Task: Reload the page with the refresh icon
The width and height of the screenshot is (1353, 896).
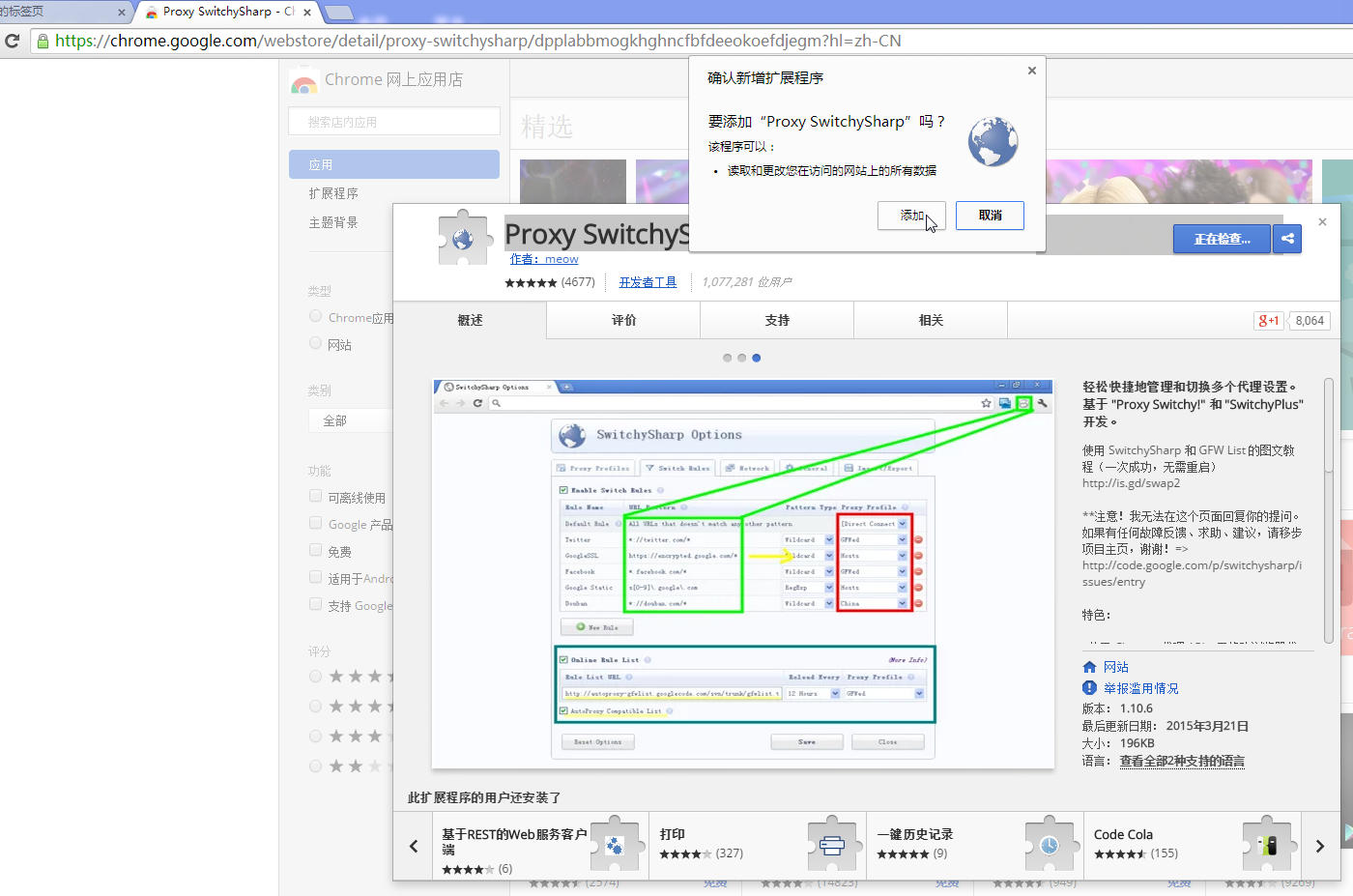Action: [13, 41]
